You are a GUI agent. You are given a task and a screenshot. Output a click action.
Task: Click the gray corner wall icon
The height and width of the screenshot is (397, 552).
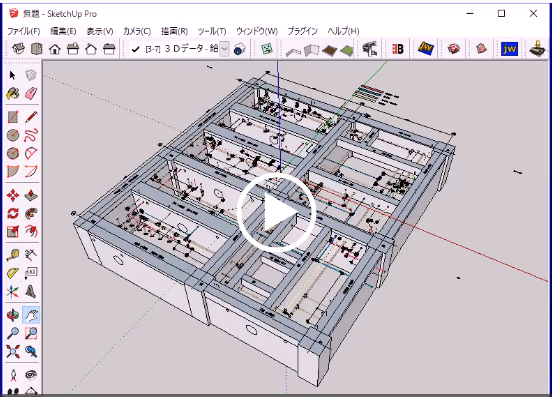point(311,50)
